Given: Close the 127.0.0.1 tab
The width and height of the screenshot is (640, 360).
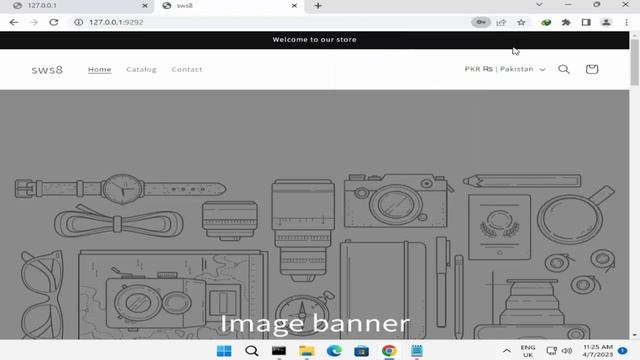Looking at the screenshot, I should 144,5.
